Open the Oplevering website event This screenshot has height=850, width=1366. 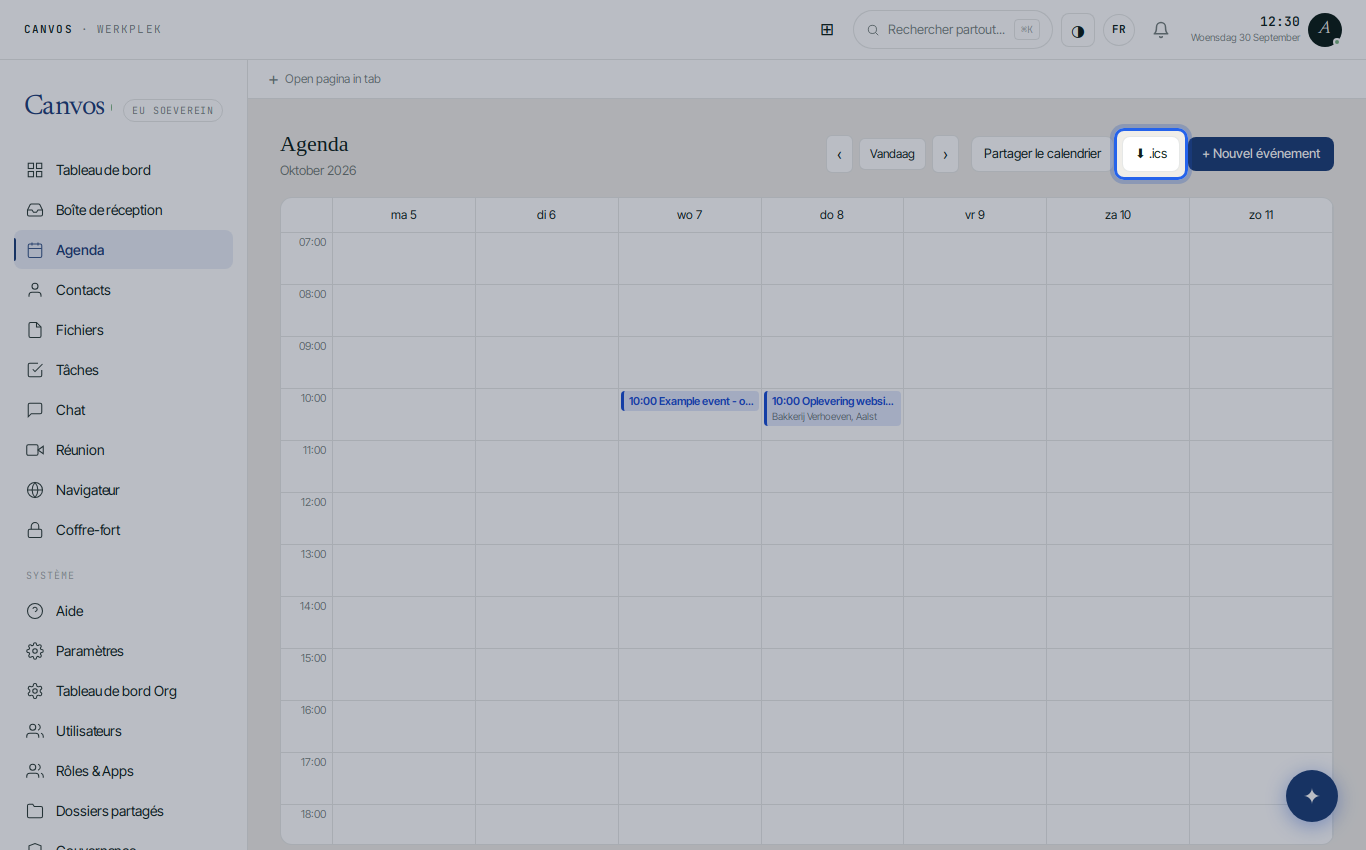tap(832, 408)
